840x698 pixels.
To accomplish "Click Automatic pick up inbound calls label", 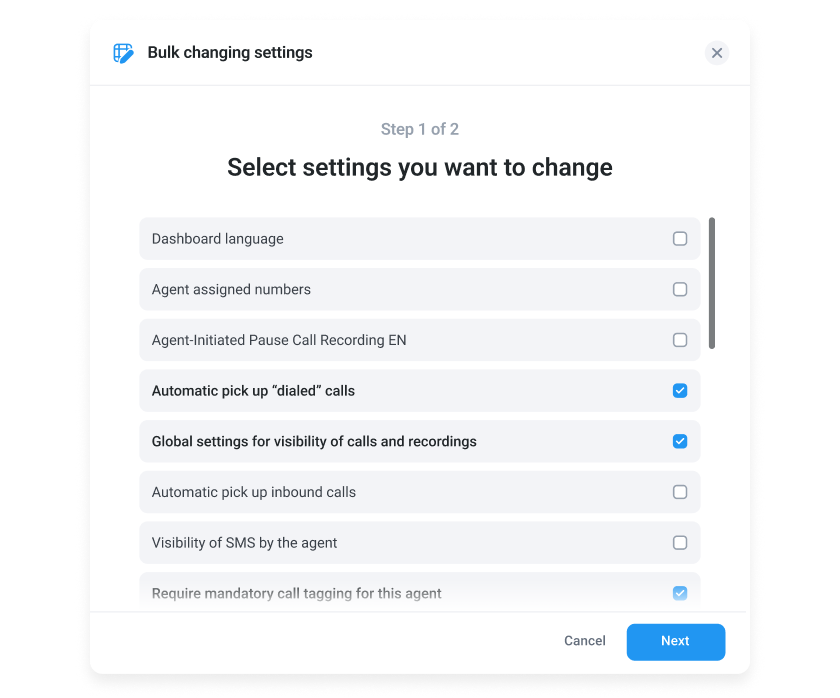I will pos(253,492).
